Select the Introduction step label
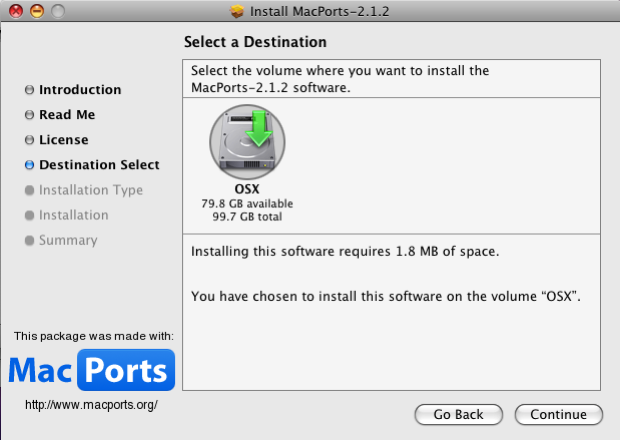620x440 pixels. [80, 90]
